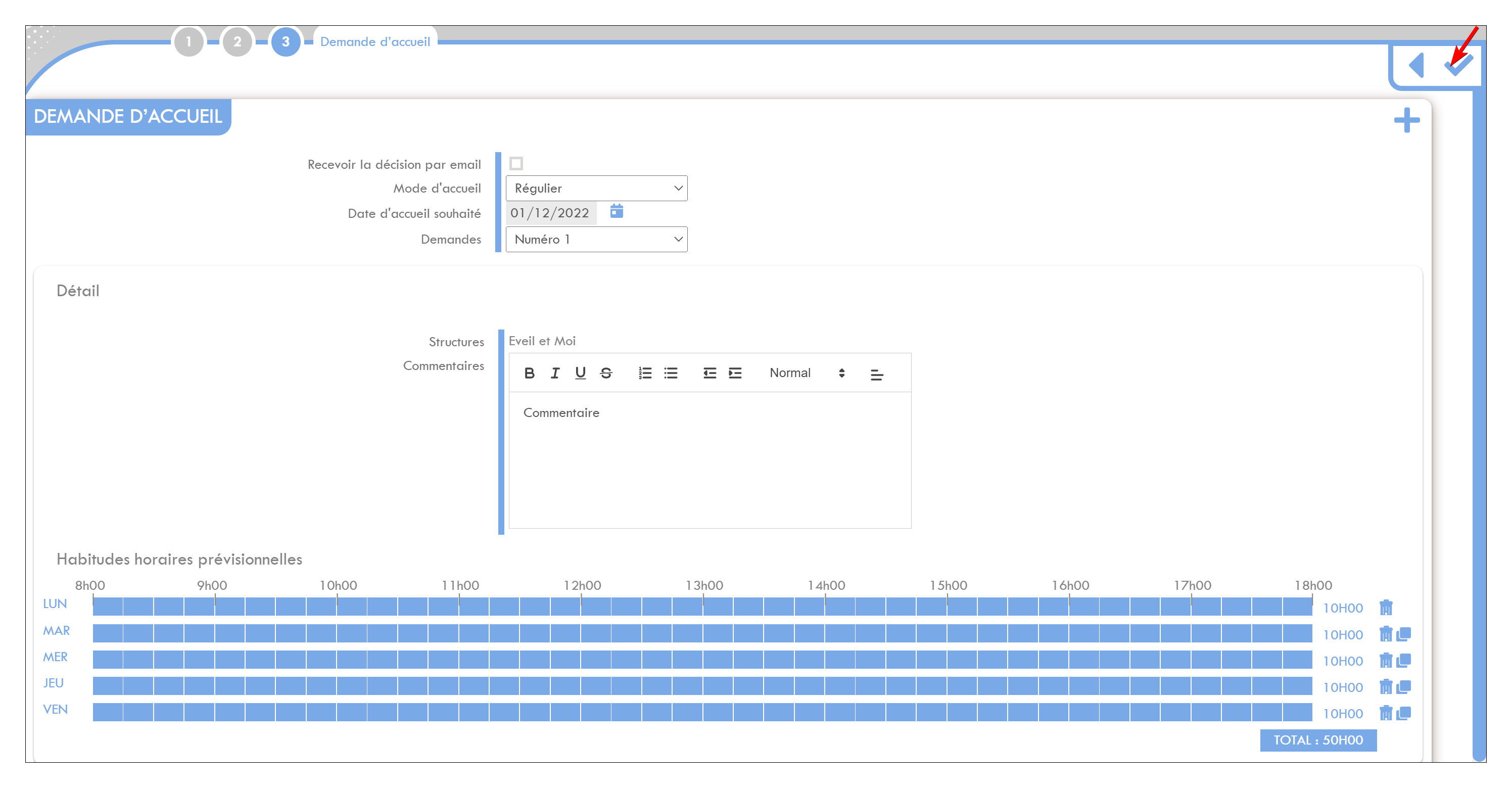Copy schedule onto the MER row
Image resolution: width=1512 pixels, height=788 pixels.
[1404, 660]
